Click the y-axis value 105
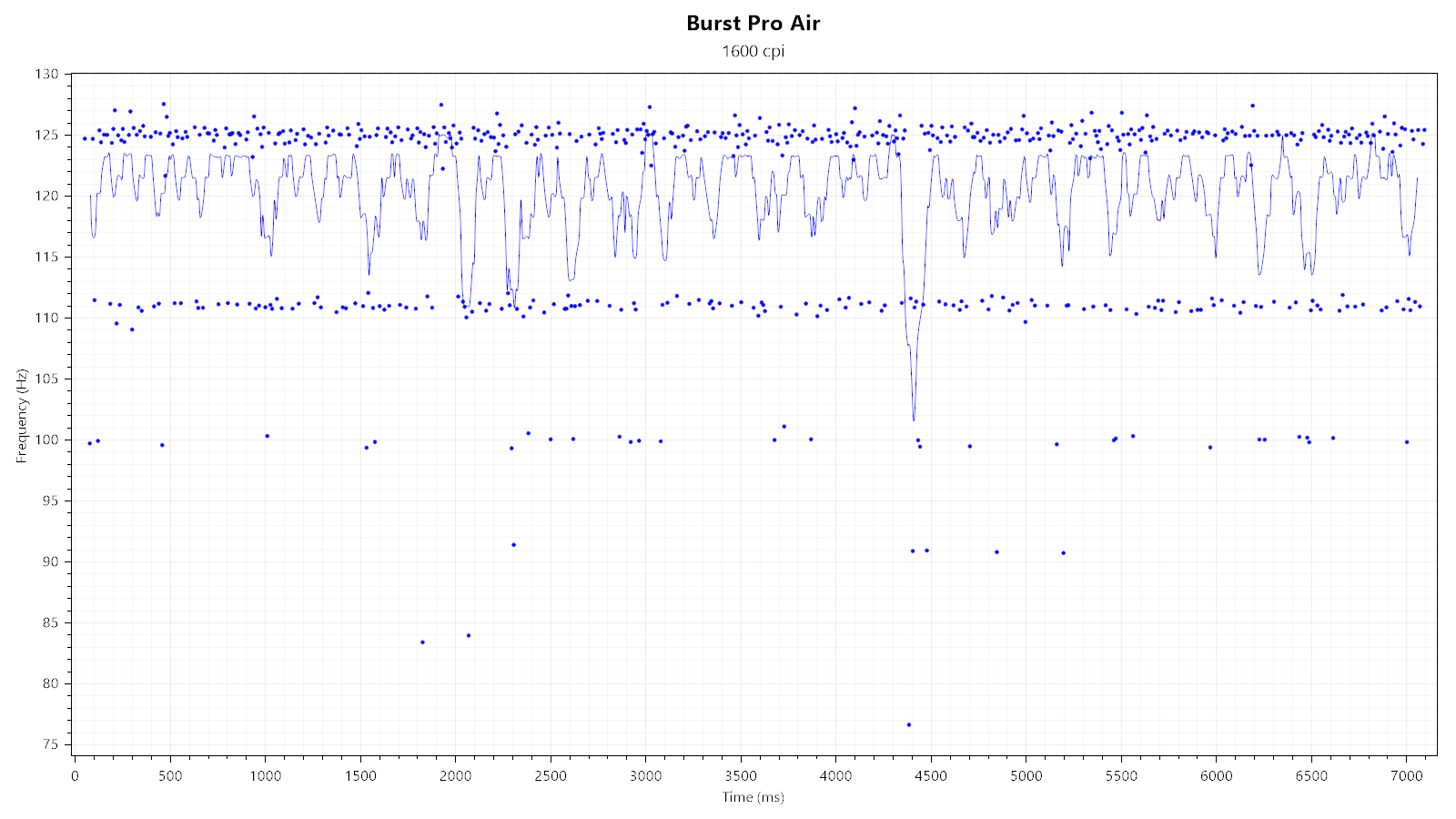 tap(47, 379)
